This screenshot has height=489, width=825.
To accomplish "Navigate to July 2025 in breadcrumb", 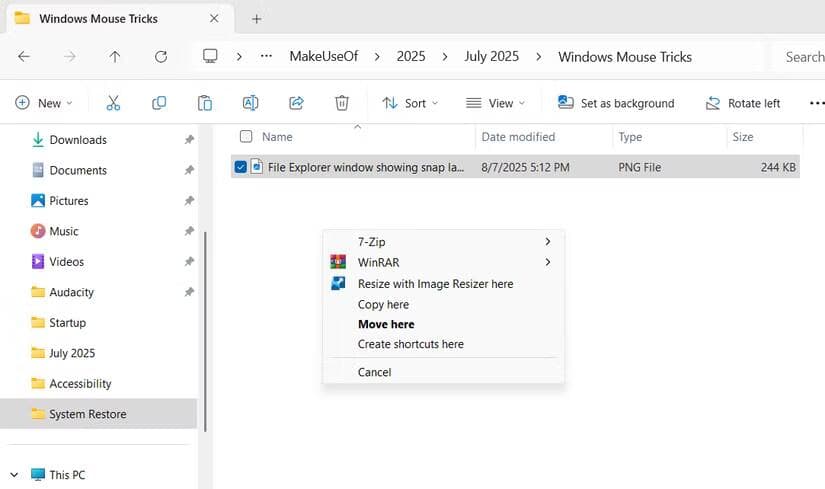I will point(491,56).
